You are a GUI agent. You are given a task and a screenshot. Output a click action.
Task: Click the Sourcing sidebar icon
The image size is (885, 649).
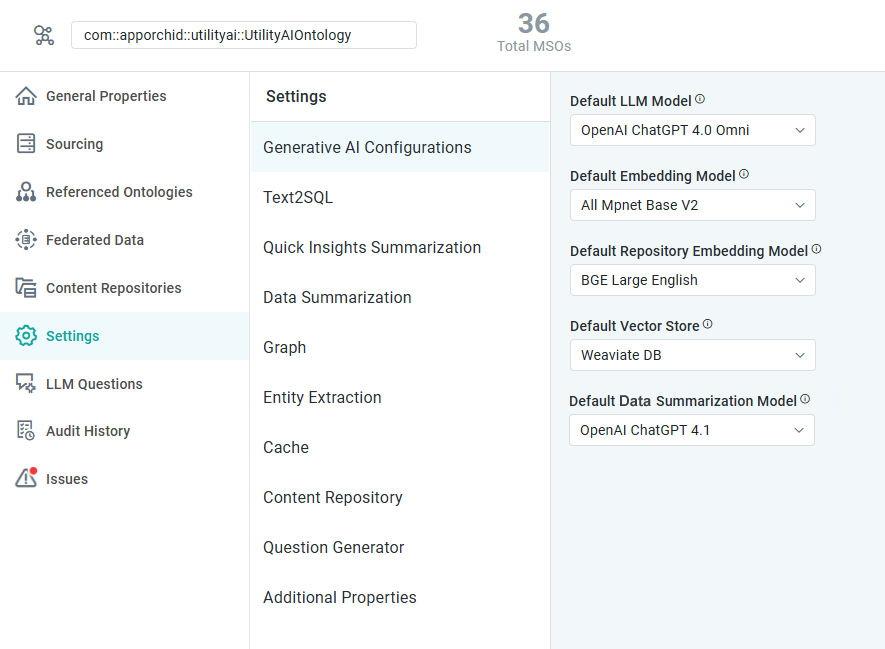26,144
